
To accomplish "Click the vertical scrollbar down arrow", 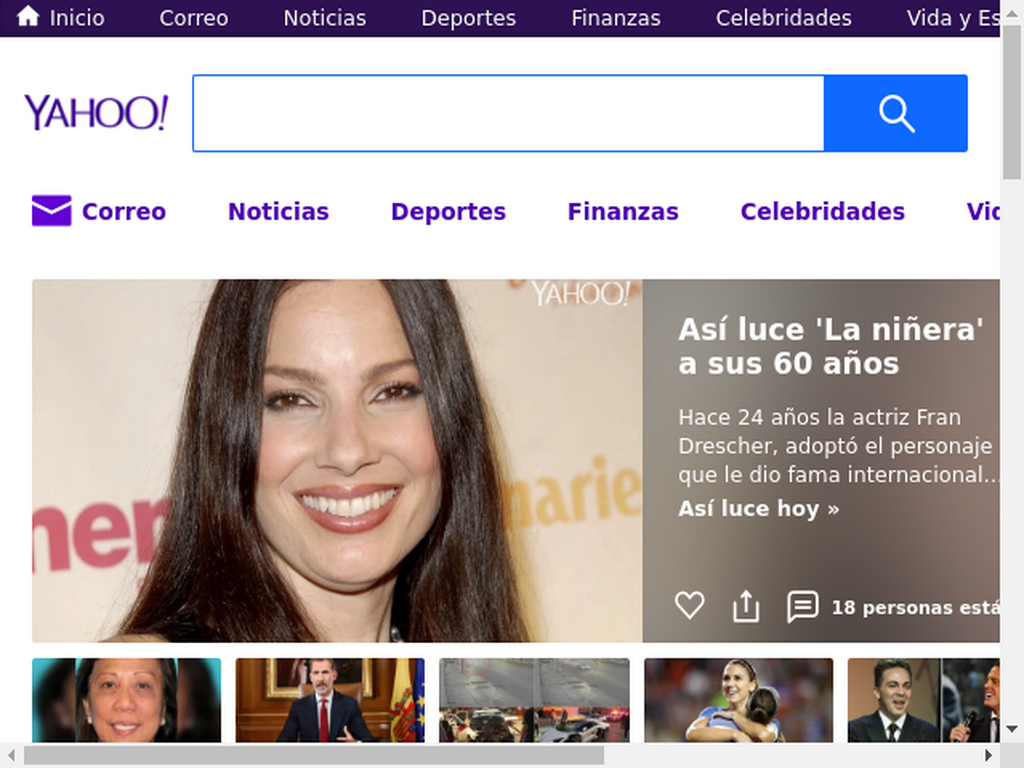I will point(1012,729).
